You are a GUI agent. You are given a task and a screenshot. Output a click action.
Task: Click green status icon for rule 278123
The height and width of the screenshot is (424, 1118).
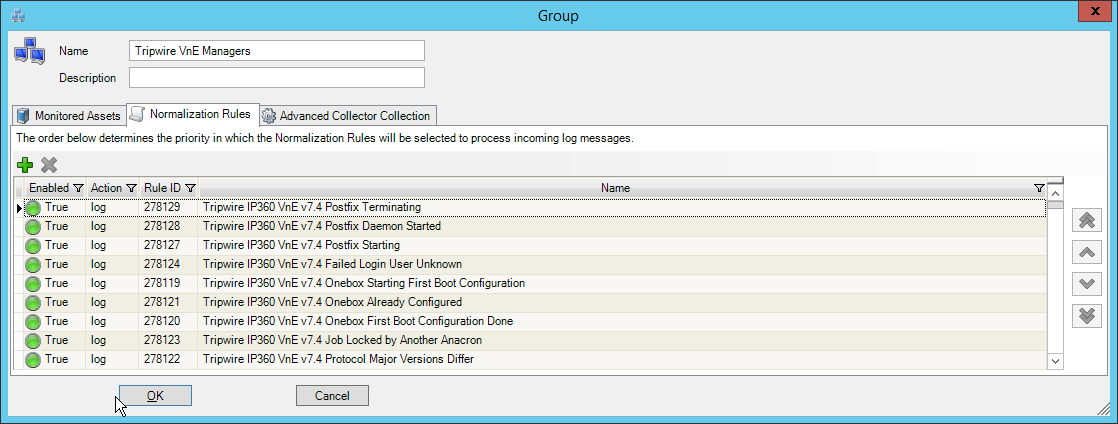pyautogui.click(x=34, y=341)
